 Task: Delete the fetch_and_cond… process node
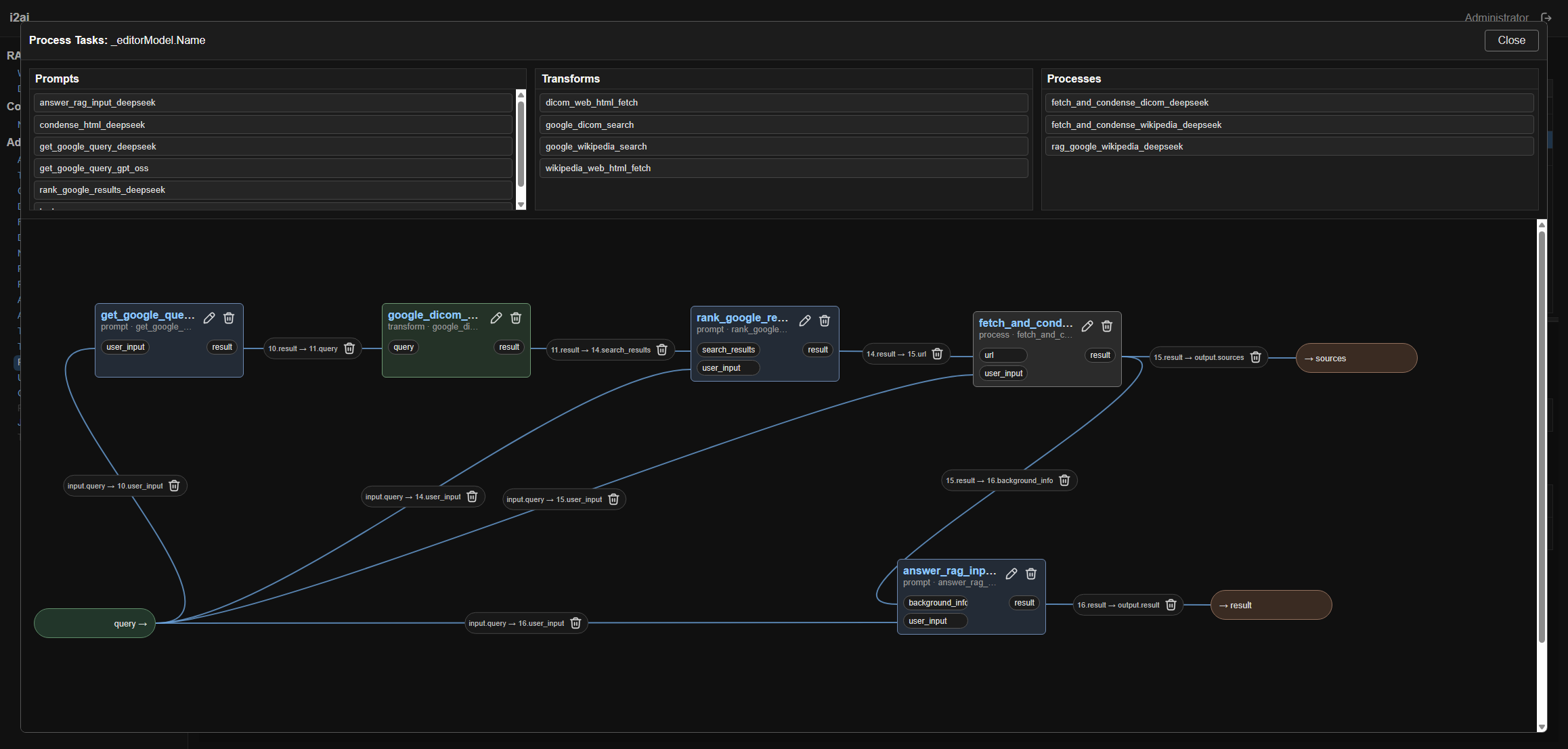coord(1107,326)
